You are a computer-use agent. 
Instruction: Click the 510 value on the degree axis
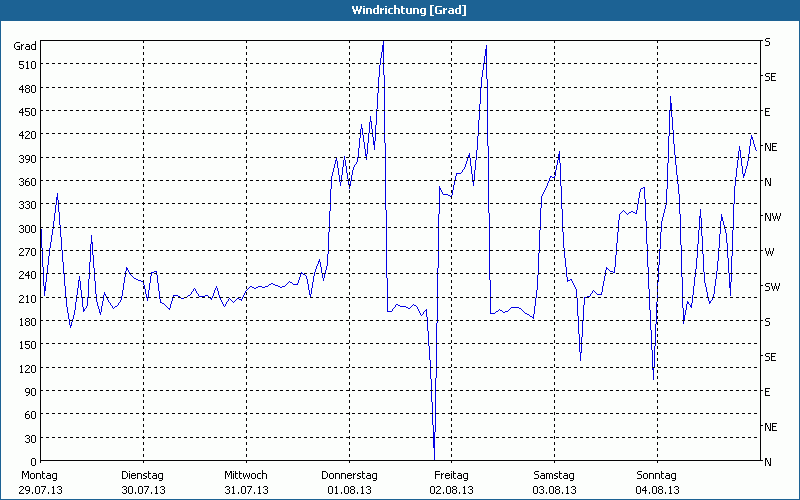[x=27, y=65]
